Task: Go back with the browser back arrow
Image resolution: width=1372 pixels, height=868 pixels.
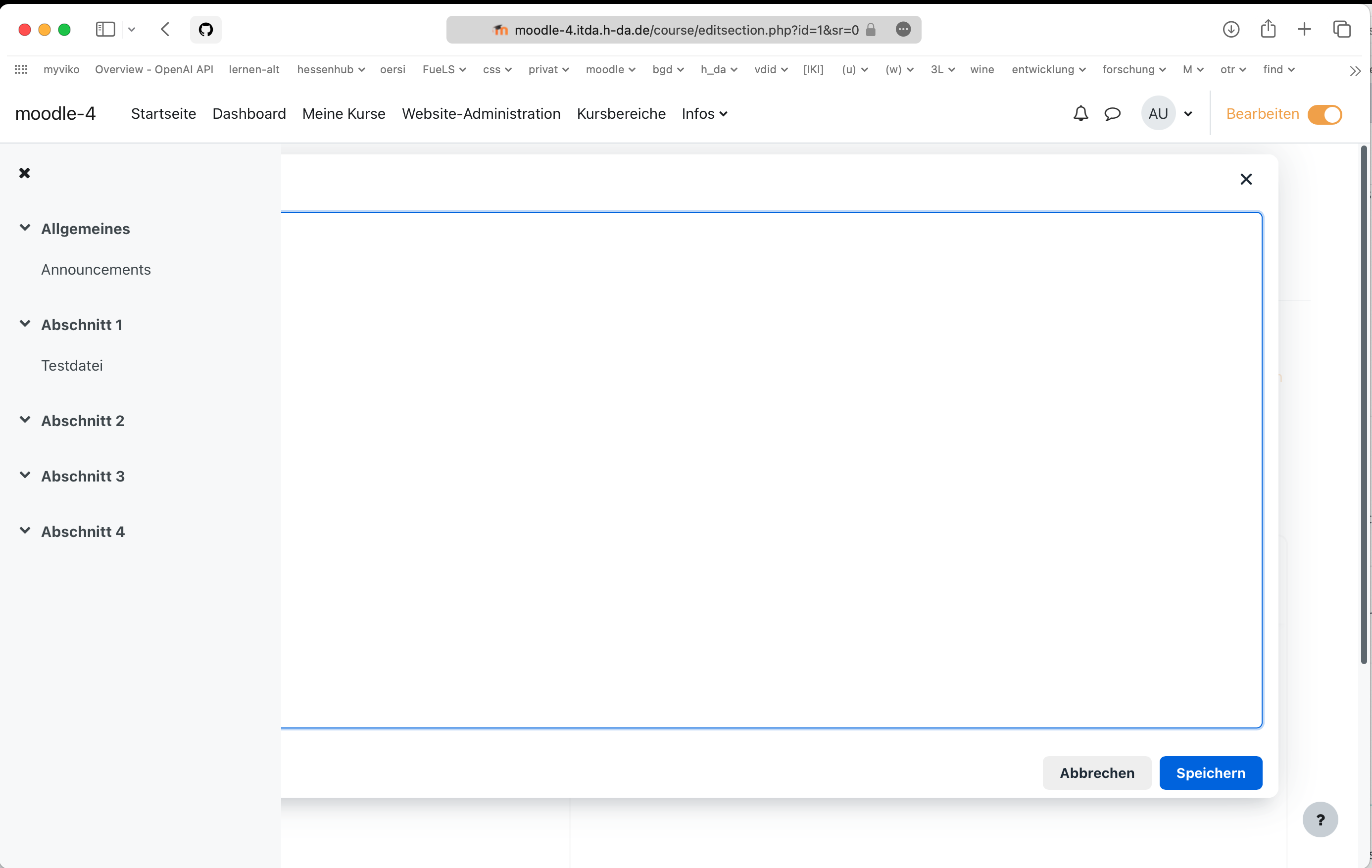Action: [x=165, y=29]
